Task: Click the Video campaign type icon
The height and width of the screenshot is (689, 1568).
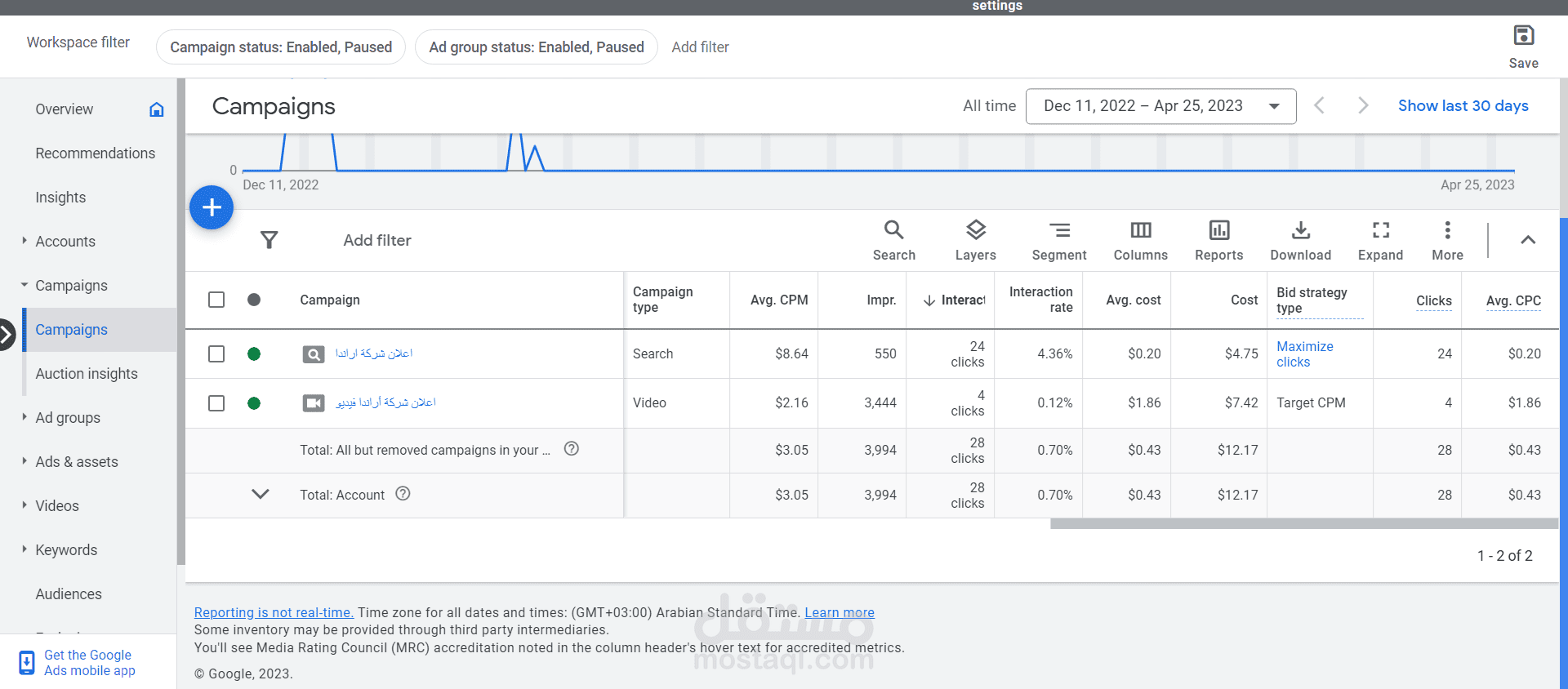Action: click(x=314, y=403)
